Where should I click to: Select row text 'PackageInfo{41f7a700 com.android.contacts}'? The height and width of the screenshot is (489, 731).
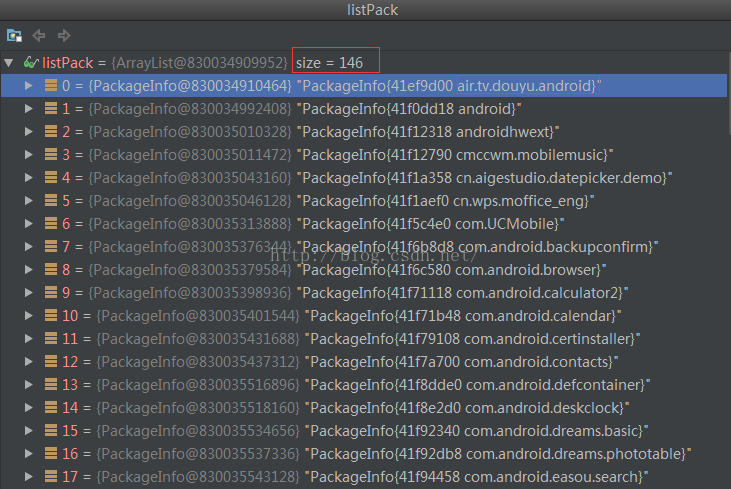pyautogui.click(x=462, y=362)
